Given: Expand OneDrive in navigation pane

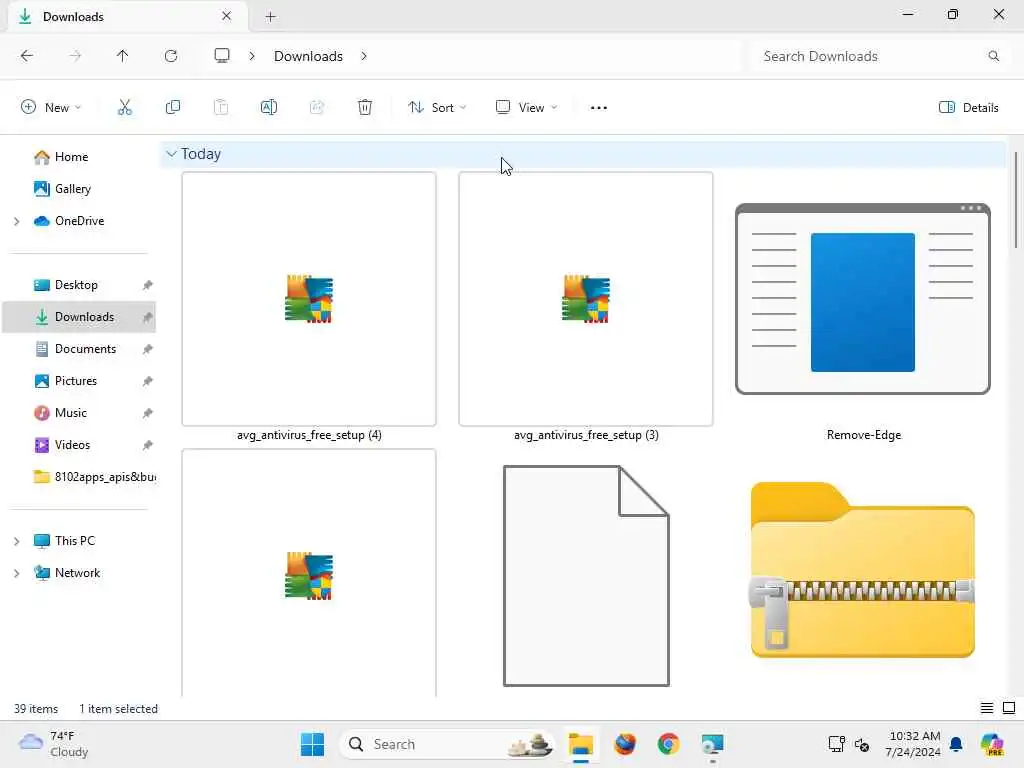Looking at the screenshot, I should click(x=16, y=221).
